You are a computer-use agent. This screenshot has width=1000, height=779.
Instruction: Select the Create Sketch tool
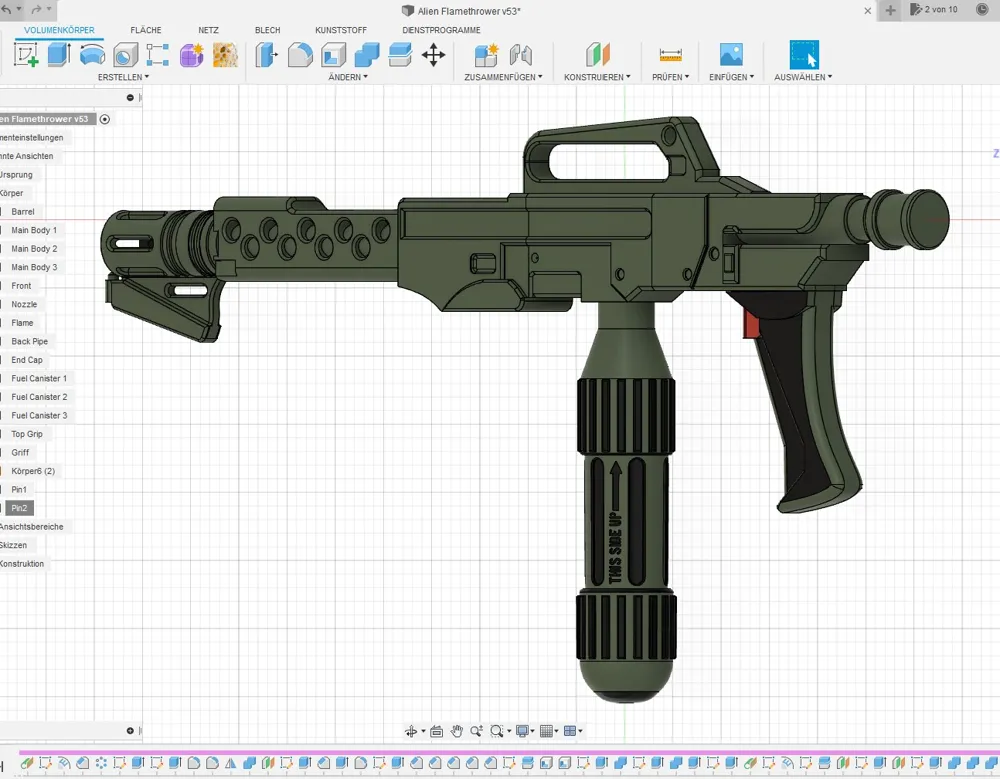[24, 55]
